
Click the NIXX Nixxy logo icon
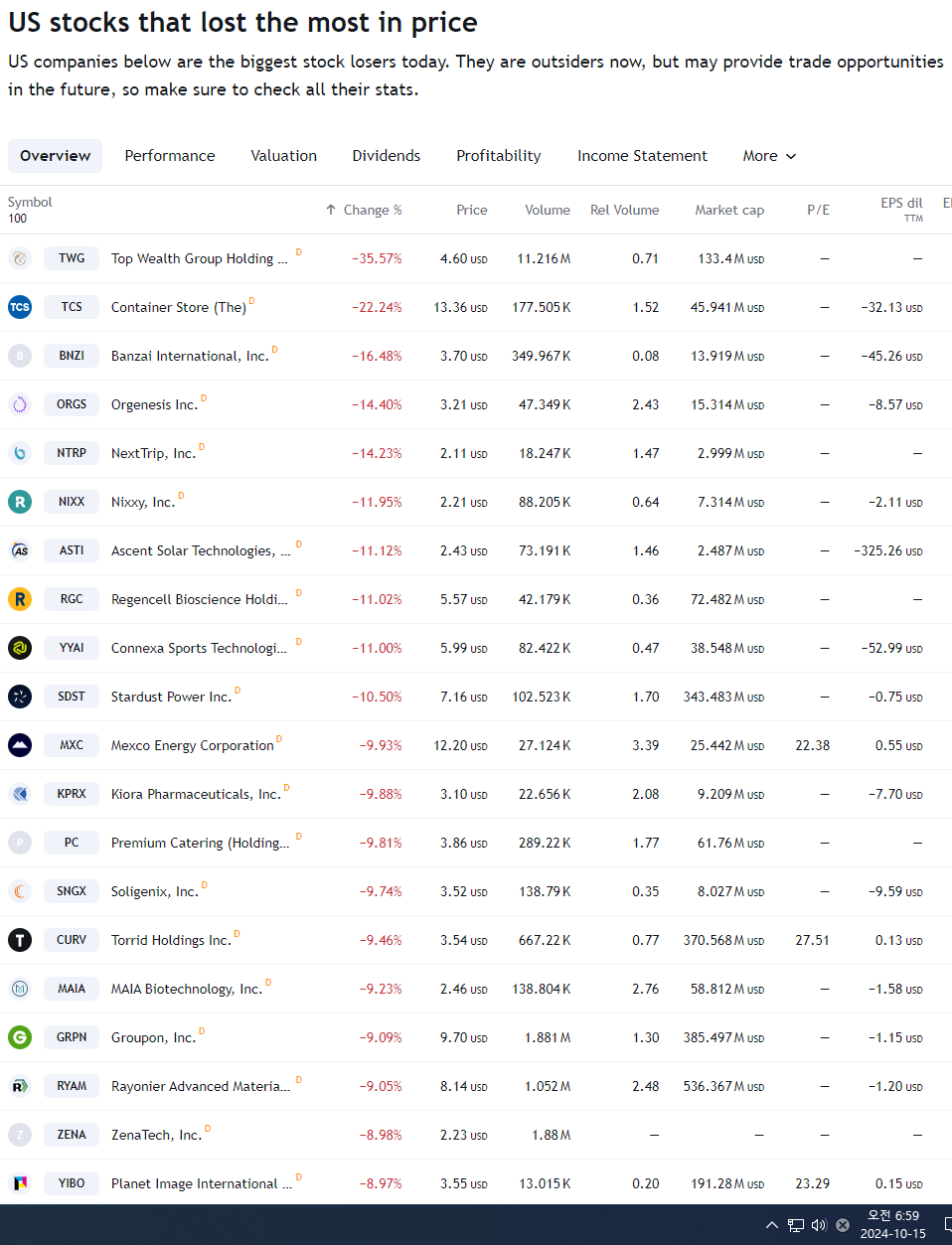tap(20, 502)
